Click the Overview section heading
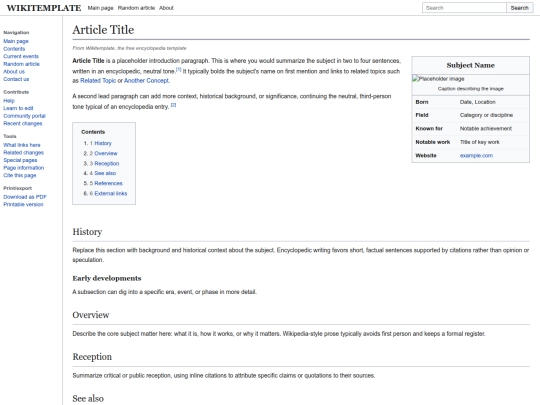The width and height of the screenshot is (540, 405). coord(91,315)
